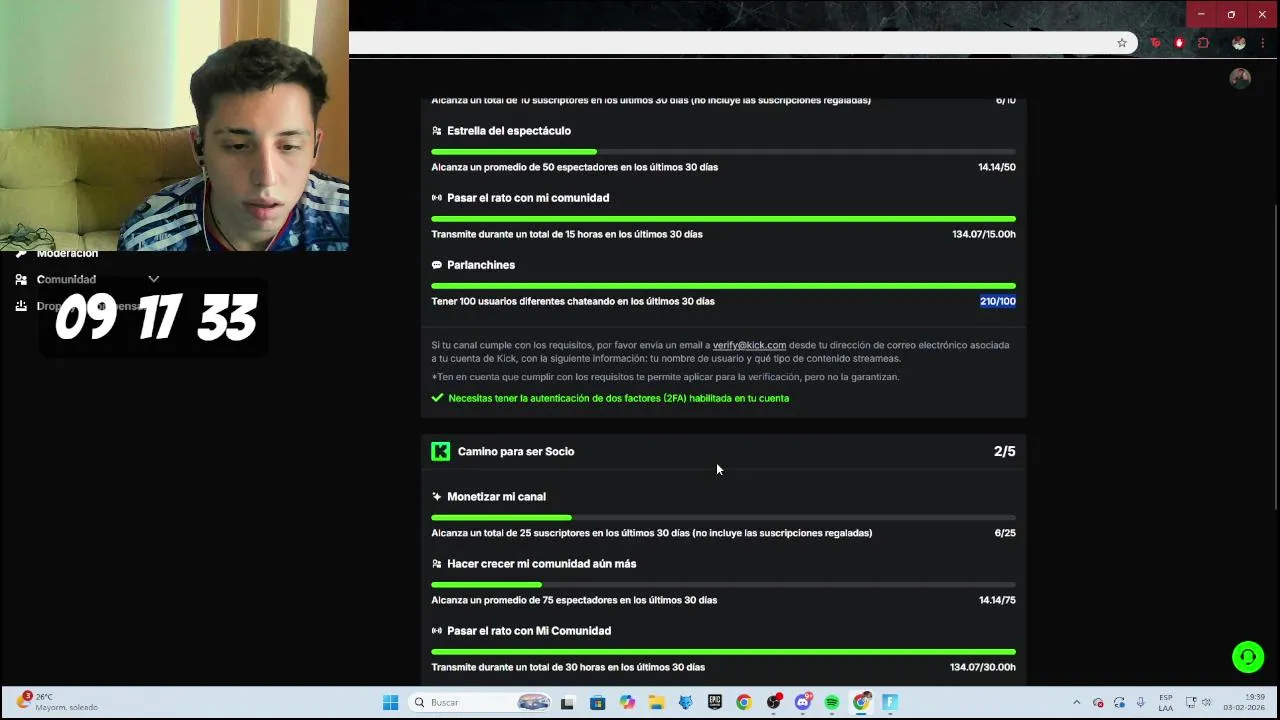The height and width of the screenshot is (720, 1280).
Task: Open the blue F app in taskbar
Action: (x=890, y=703)
